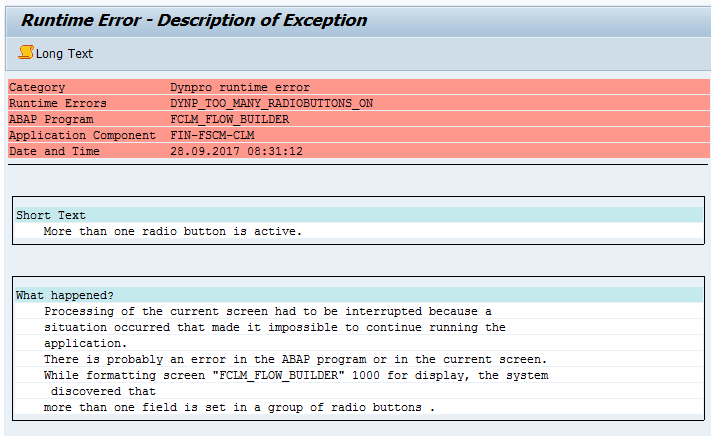The image size is (711, 436).
Task: Select the Runtime Errors label
Action: 58,103
